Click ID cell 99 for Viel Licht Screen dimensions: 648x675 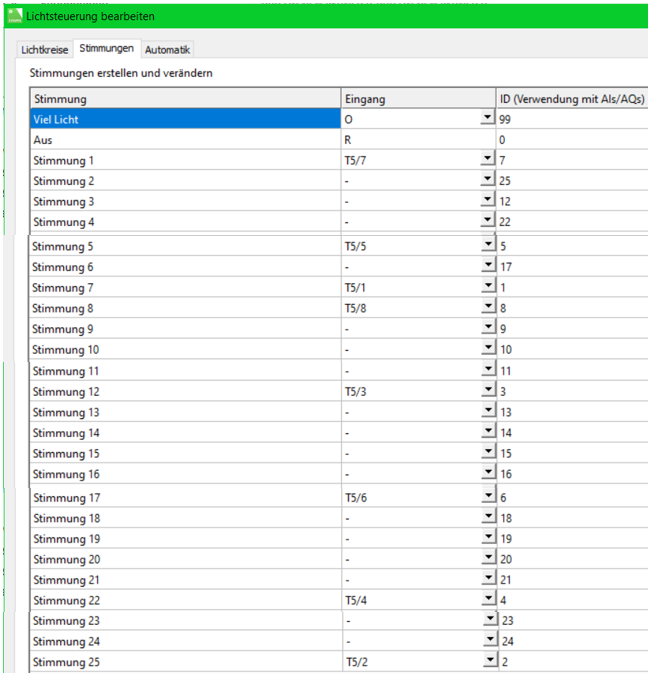coord(572,119)
